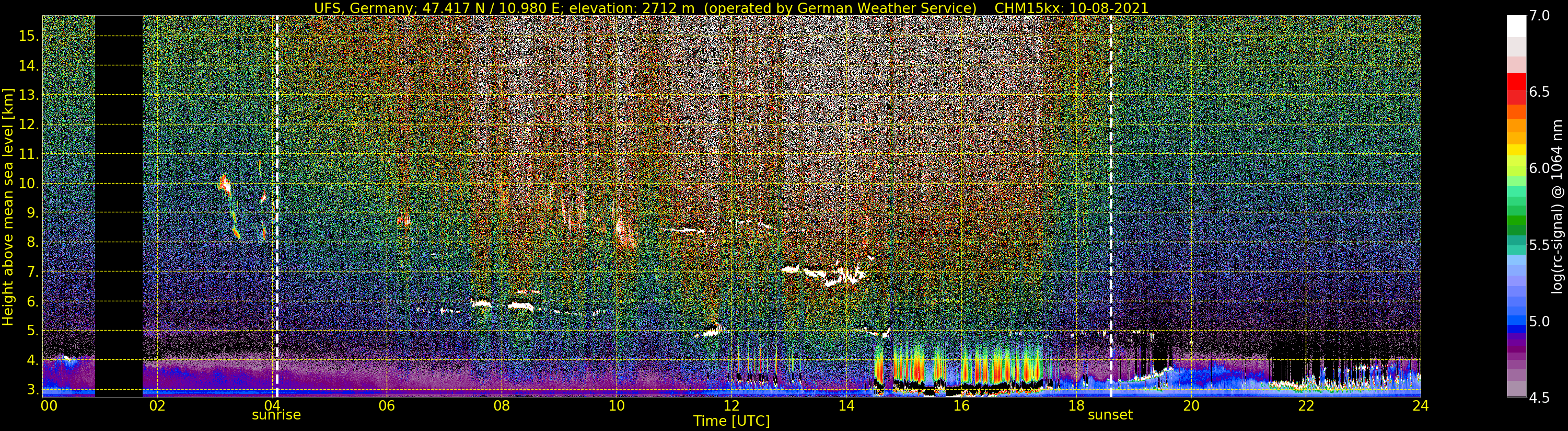Screen dimensions: 1568x431
Task: Click the y-axis label 'Height above mean sea level [km]'
Action: point(8,207)
